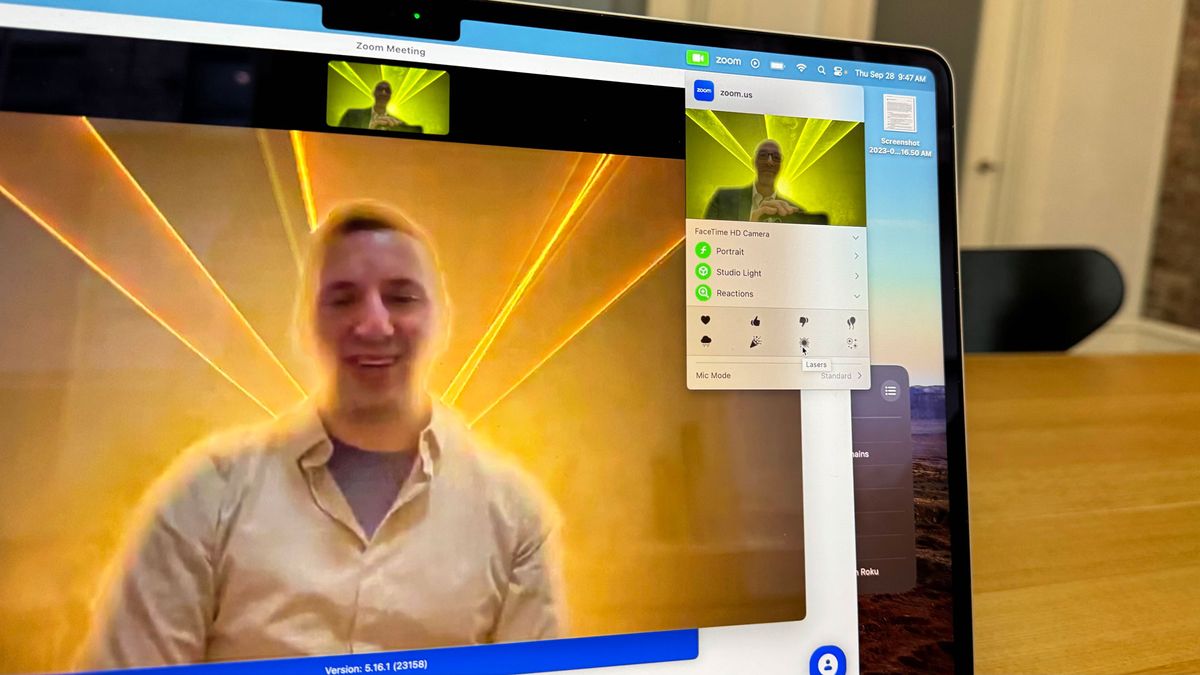This screenshot has height=675, width=1200.
Task: Open Portrait options via right chevron
Action: point(856,256)
